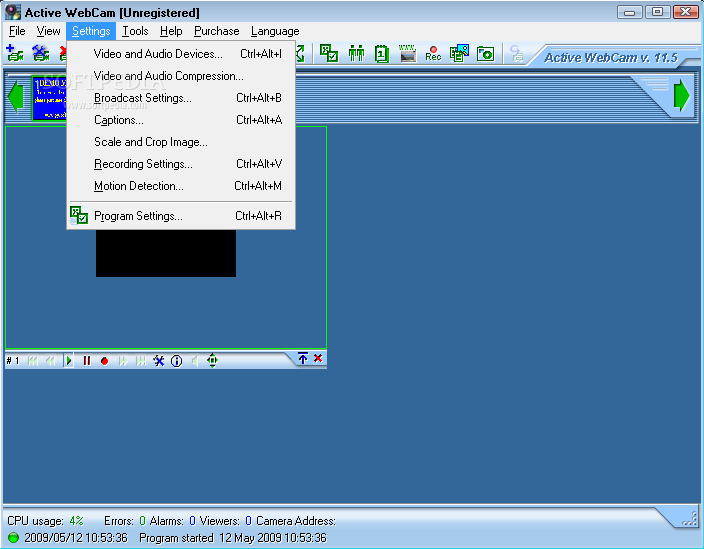
Task: Click the numbered page toolbar icon
Action: coord(382,53)
